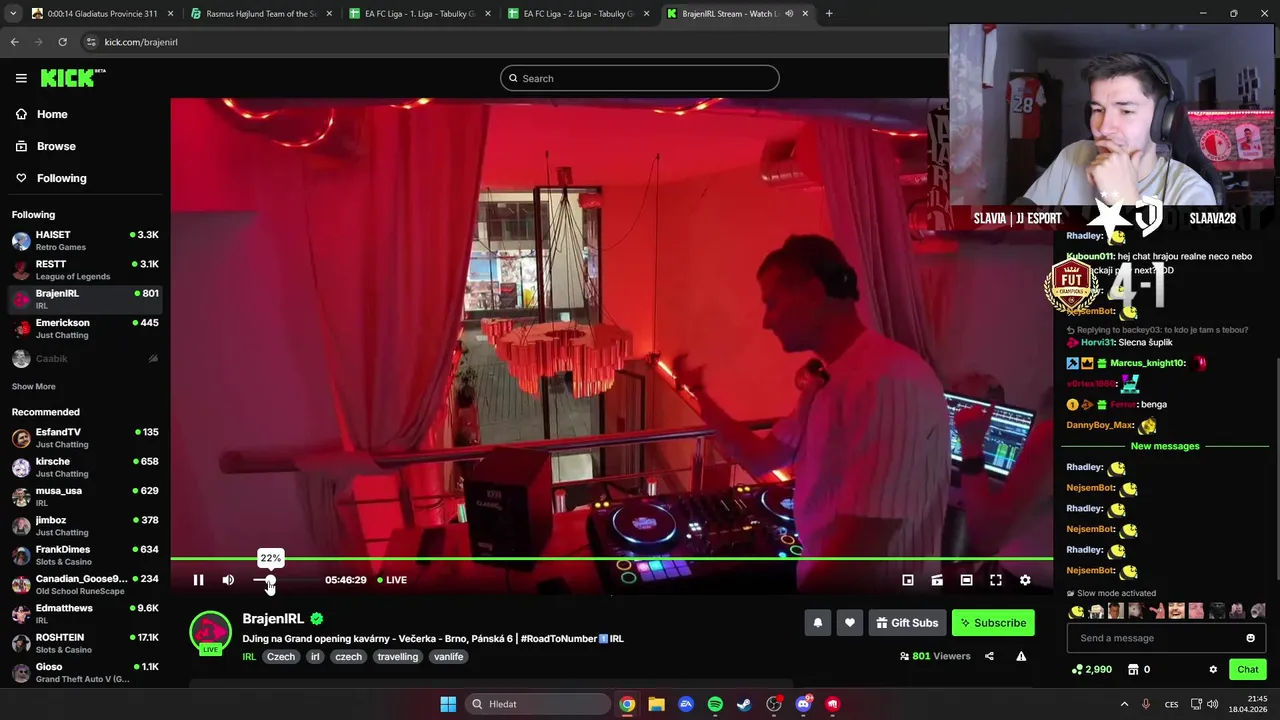Screen dimensions: 1280x720
Task: Open a new browser tab
Action: [829, 14]
